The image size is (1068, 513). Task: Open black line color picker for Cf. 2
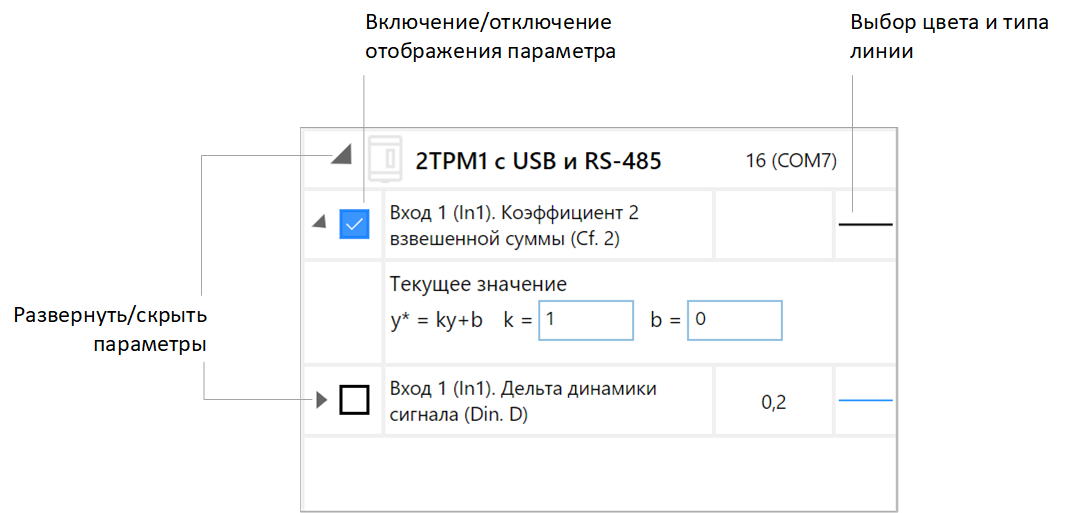point(865,225)
